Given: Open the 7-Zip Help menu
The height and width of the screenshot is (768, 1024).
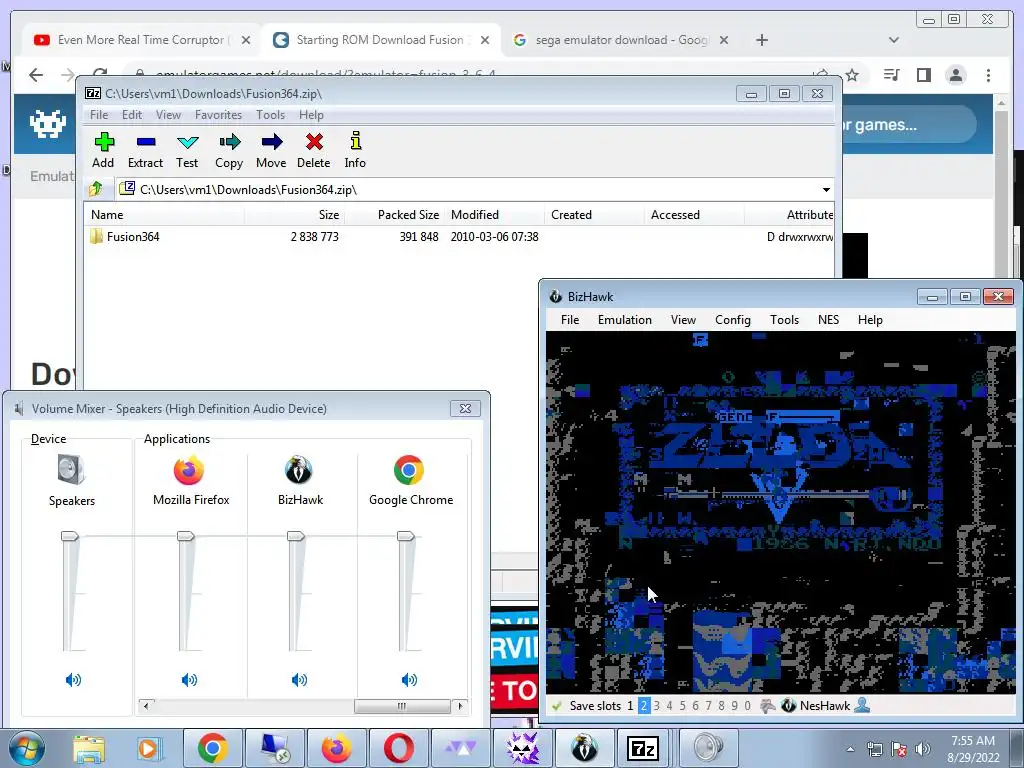Looking at the screenshot, I should click(311, 115).
